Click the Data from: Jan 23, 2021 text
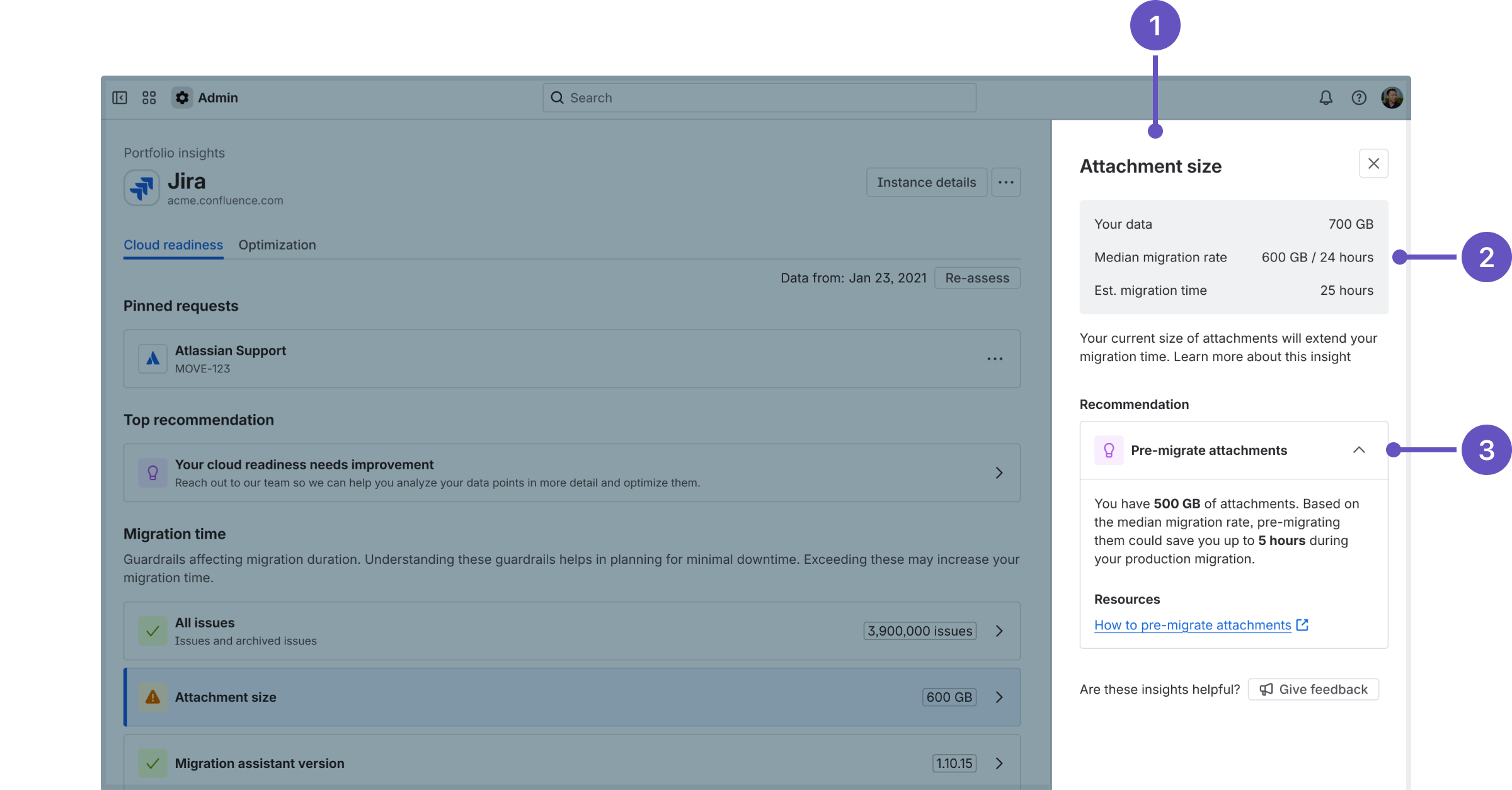The height and width of the screenshot is (790, 1512). click(x=854, y=278)
